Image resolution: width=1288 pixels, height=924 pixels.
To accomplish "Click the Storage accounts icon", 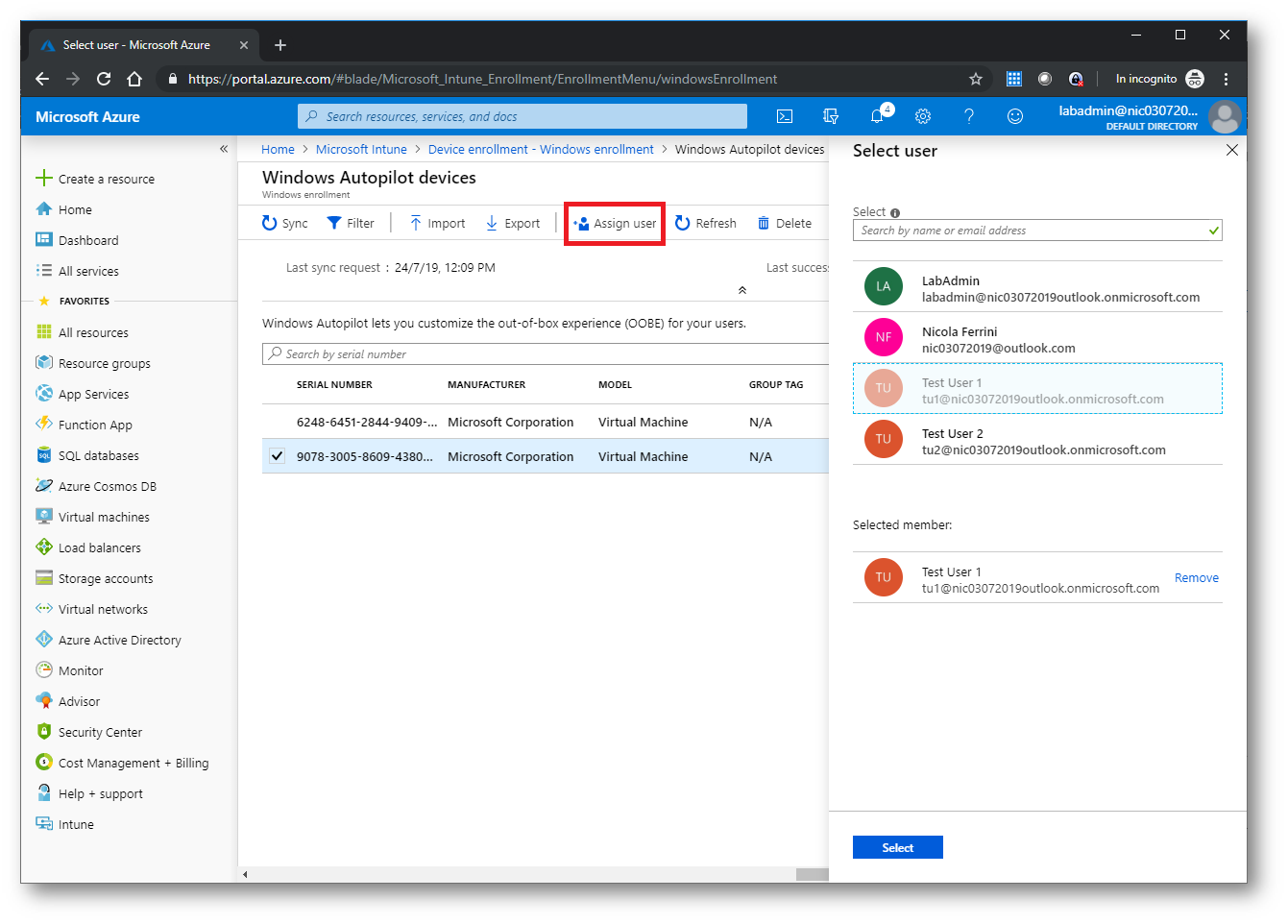I will coord(44,577).
